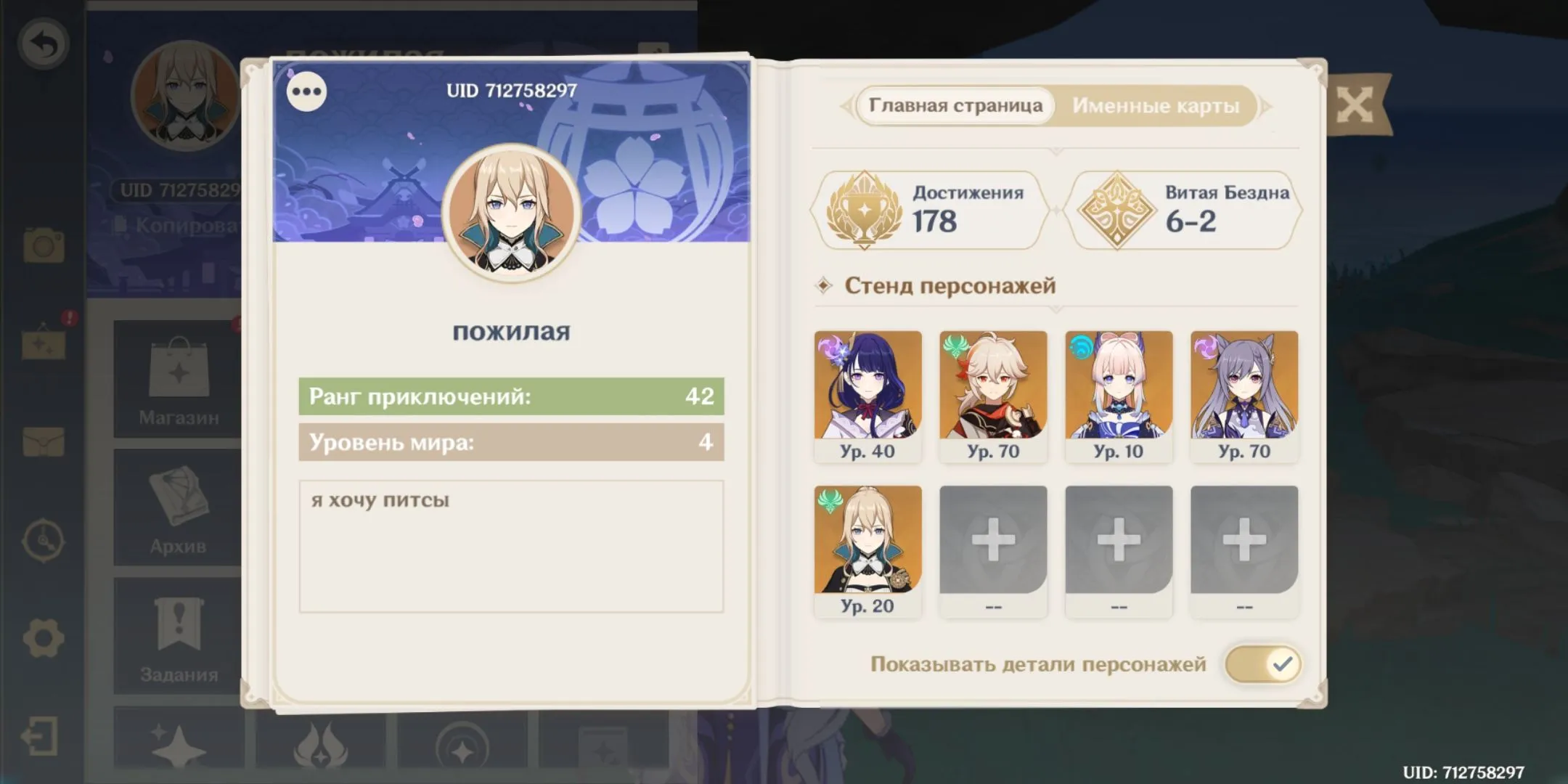Viewport: 1568px width, 784px height.
Task: Select the Главная страница tab
Action: coord(955,106)
